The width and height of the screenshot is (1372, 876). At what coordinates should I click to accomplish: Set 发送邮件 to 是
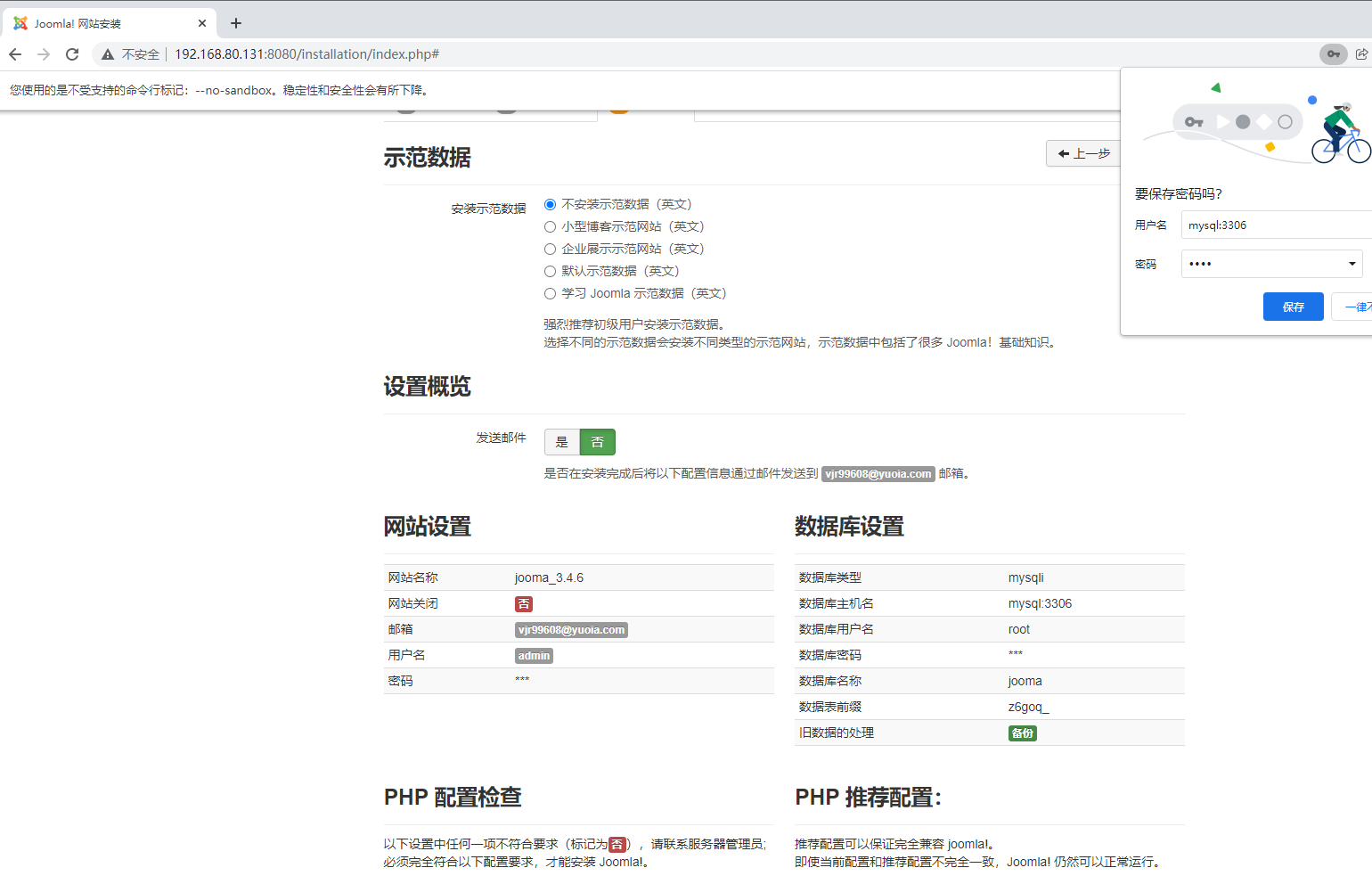click(x=562, y=442)
